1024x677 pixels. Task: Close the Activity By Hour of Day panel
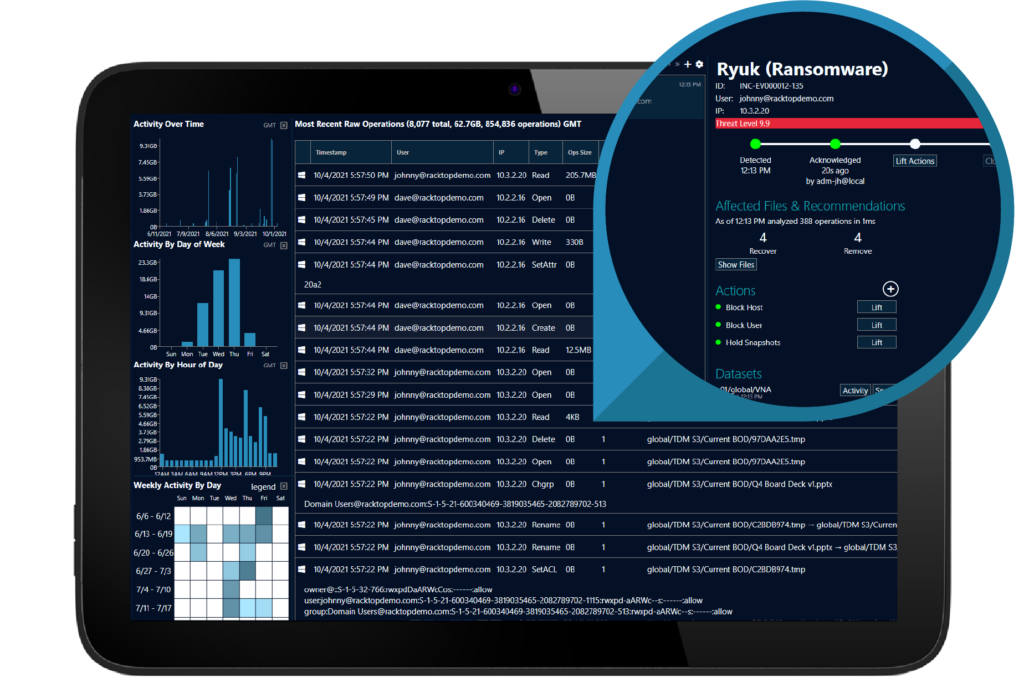point(283,366)
